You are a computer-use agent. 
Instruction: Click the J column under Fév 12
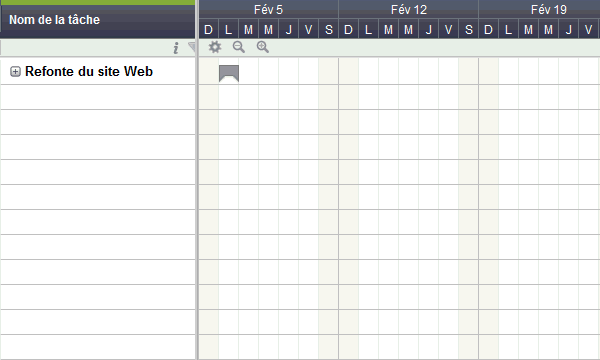pyautogui.click(x=429, y=29)
